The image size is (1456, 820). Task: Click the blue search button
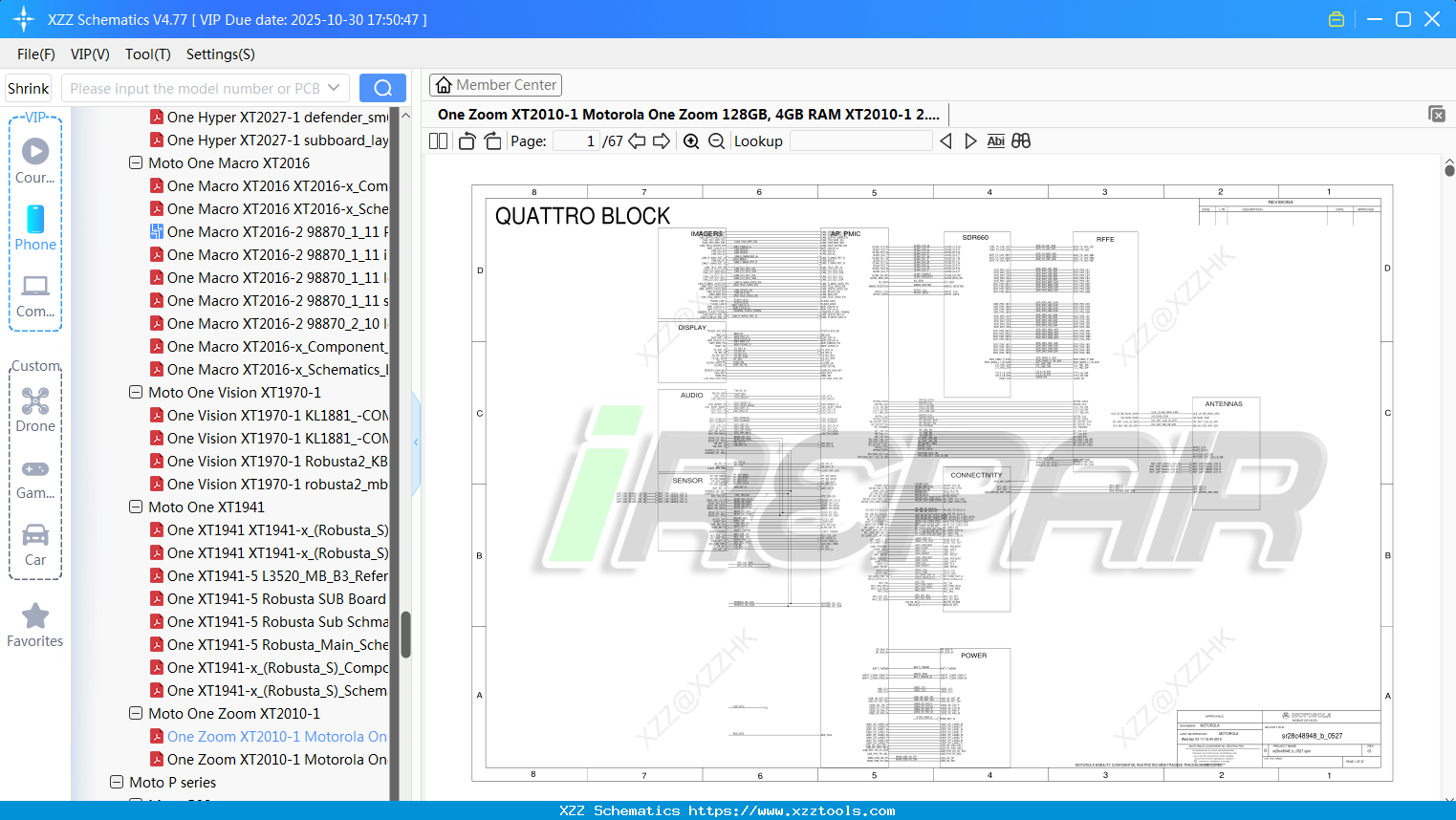click(382, 88)
